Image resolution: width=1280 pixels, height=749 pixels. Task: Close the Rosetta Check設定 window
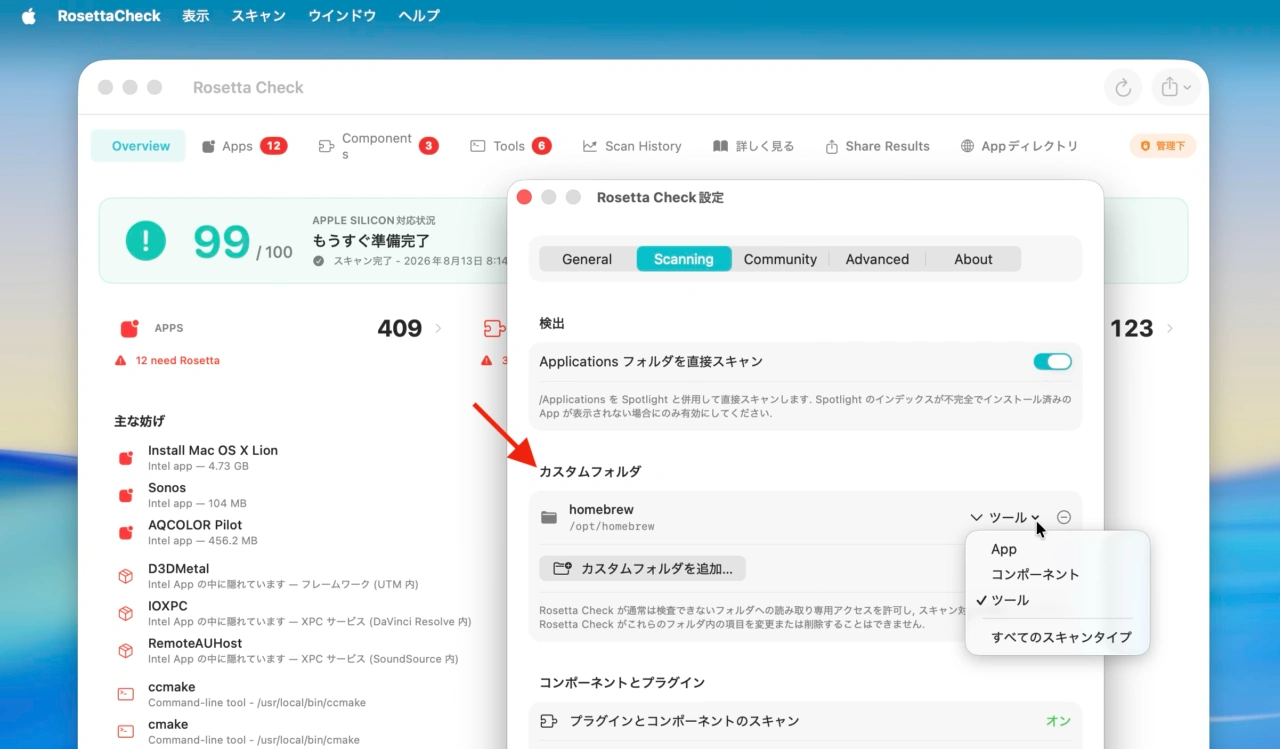pos(524,197)
